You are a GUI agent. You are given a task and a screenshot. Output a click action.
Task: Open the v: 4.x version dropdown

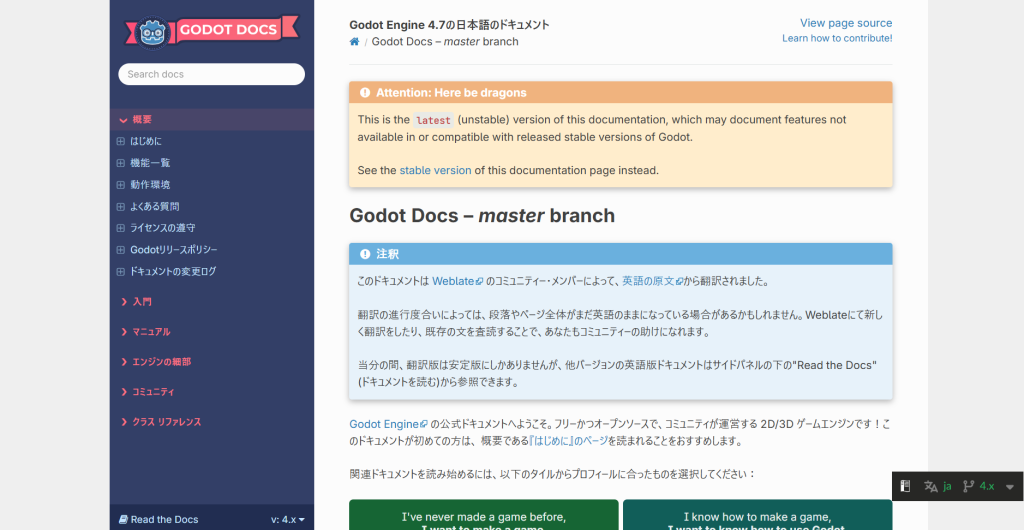(x=288, y=520)
